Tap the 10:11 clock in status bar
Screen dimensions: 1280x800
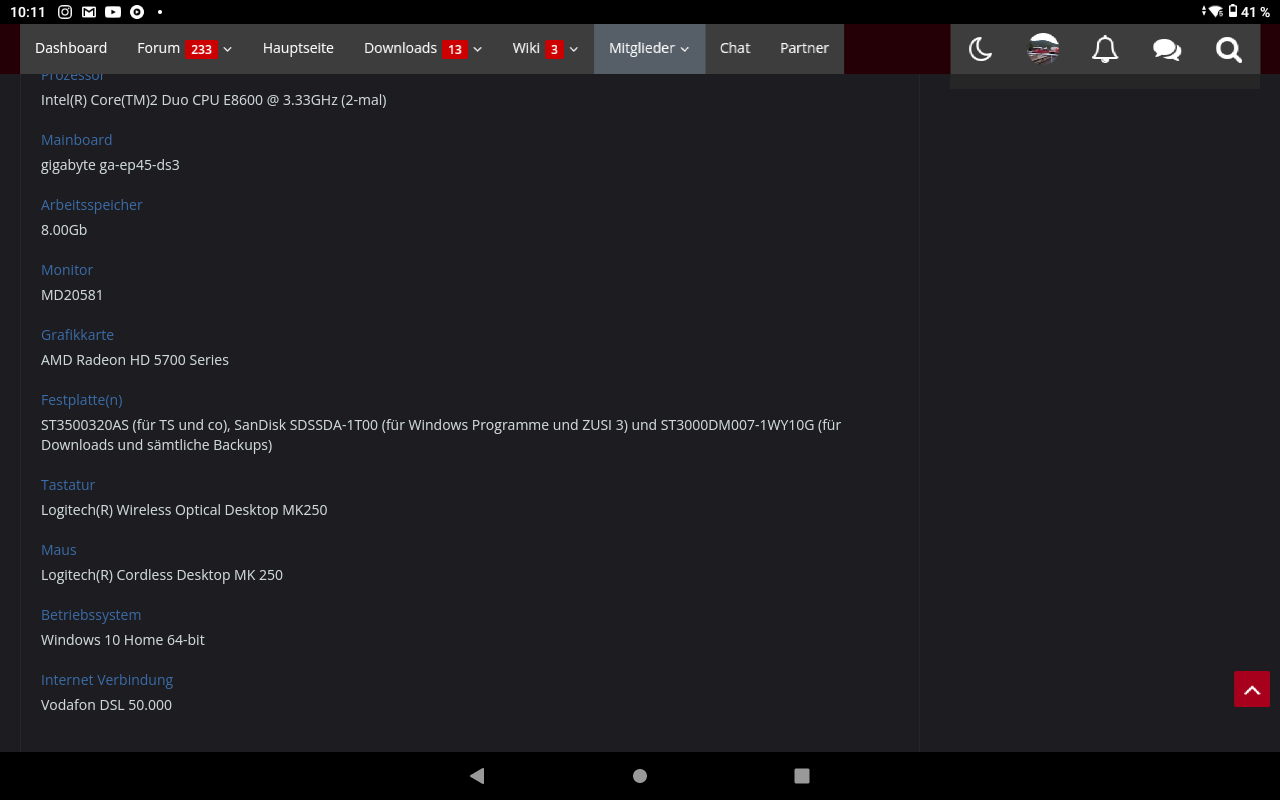28,12
